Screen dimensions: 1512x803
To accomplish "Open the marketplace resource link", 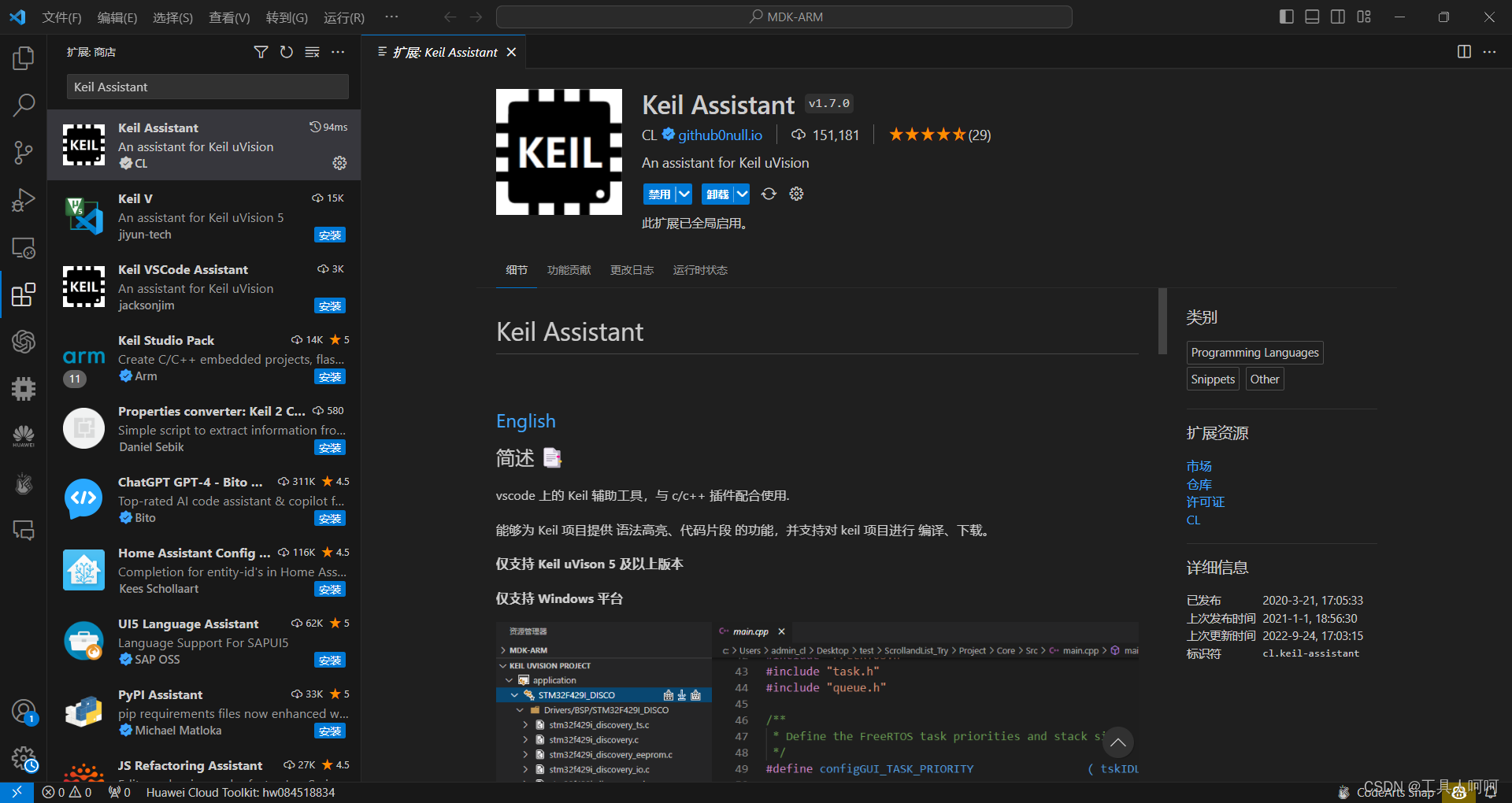I will [x=1199, y=466].
